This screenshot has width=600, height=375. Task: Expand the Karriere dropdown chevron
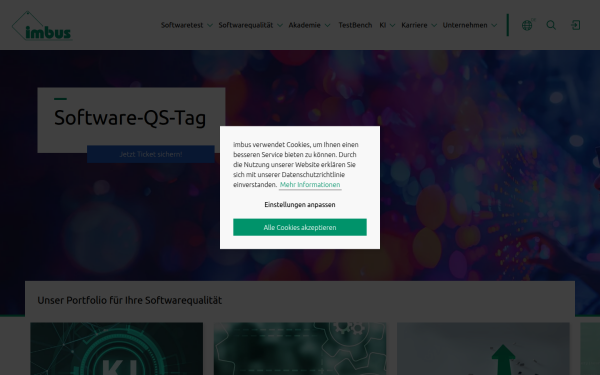coord(434,25)
